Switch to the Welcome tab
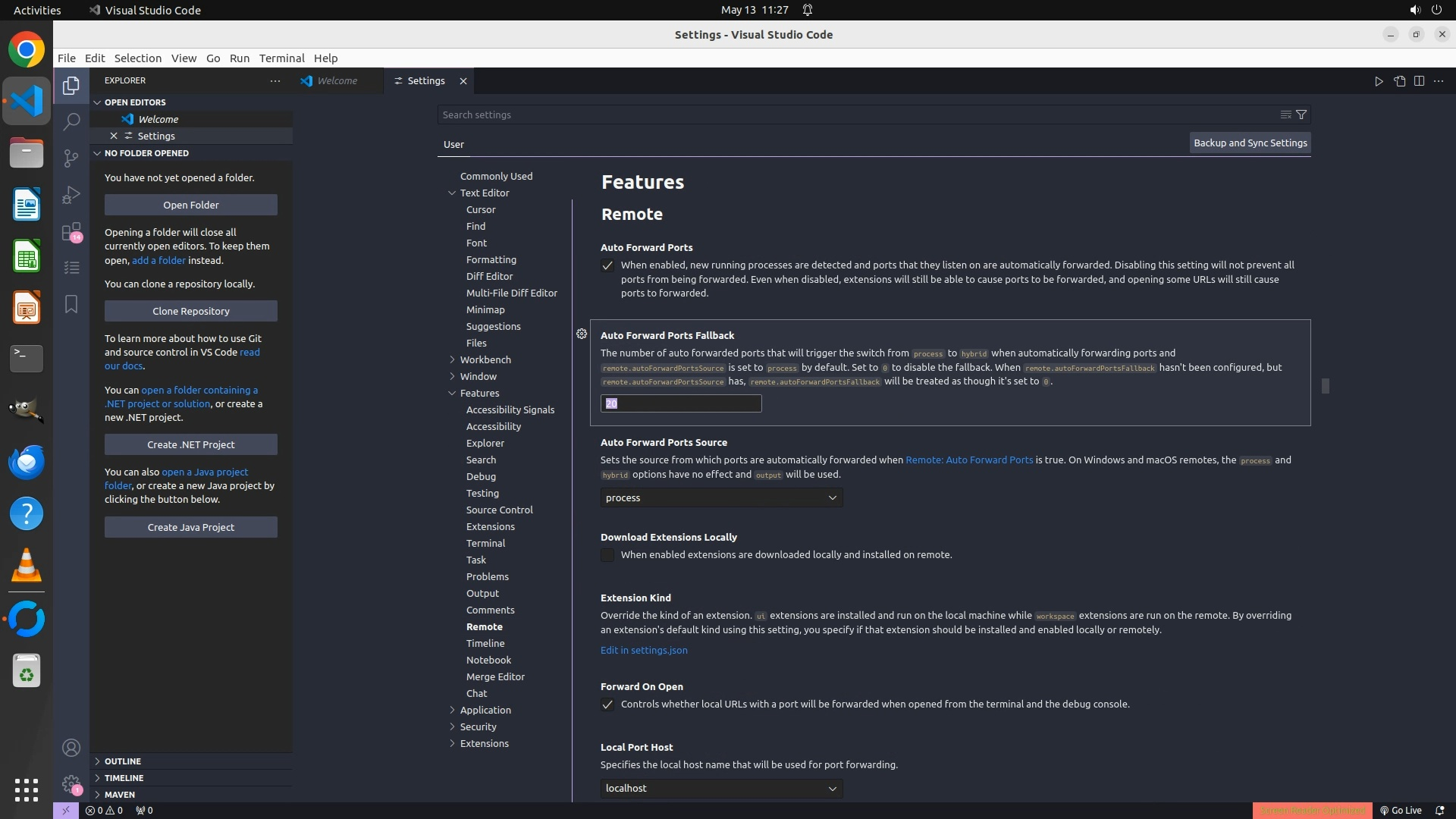Image resolution: width=1456 pixels, height=819 pixels. [x=337, y=81]
